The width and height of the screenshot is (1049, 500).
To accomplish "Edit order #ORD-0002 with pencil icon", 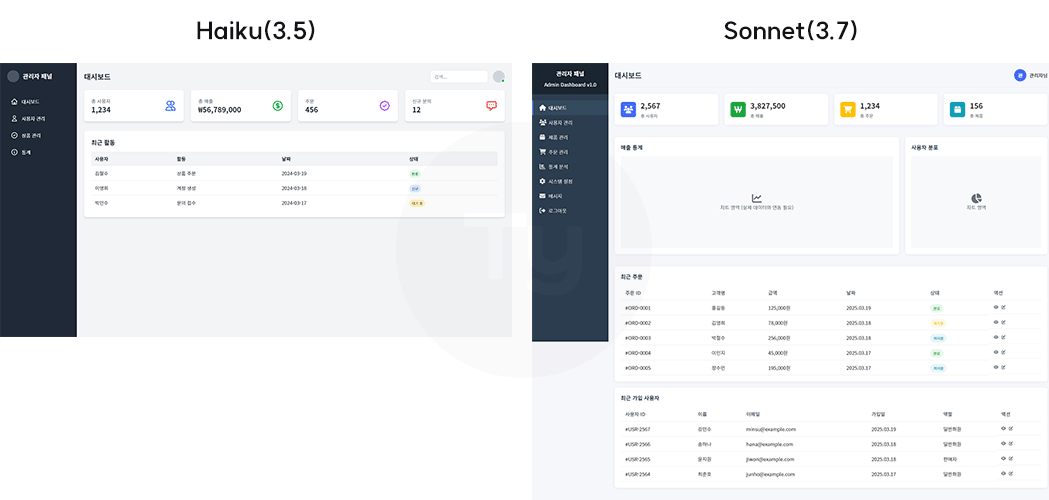I will (x=1004, y=322).
